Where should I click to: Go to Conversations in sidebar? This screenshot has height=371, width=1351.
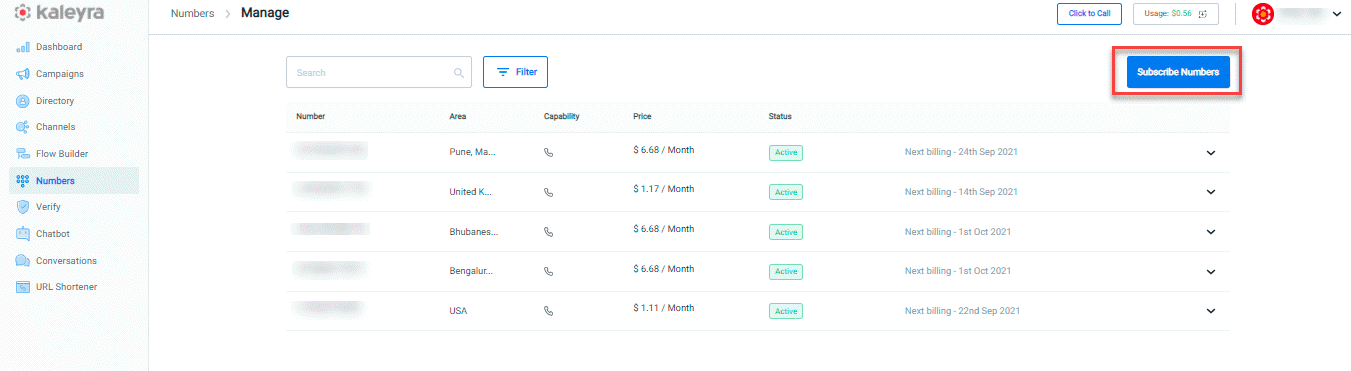[66, 261]
